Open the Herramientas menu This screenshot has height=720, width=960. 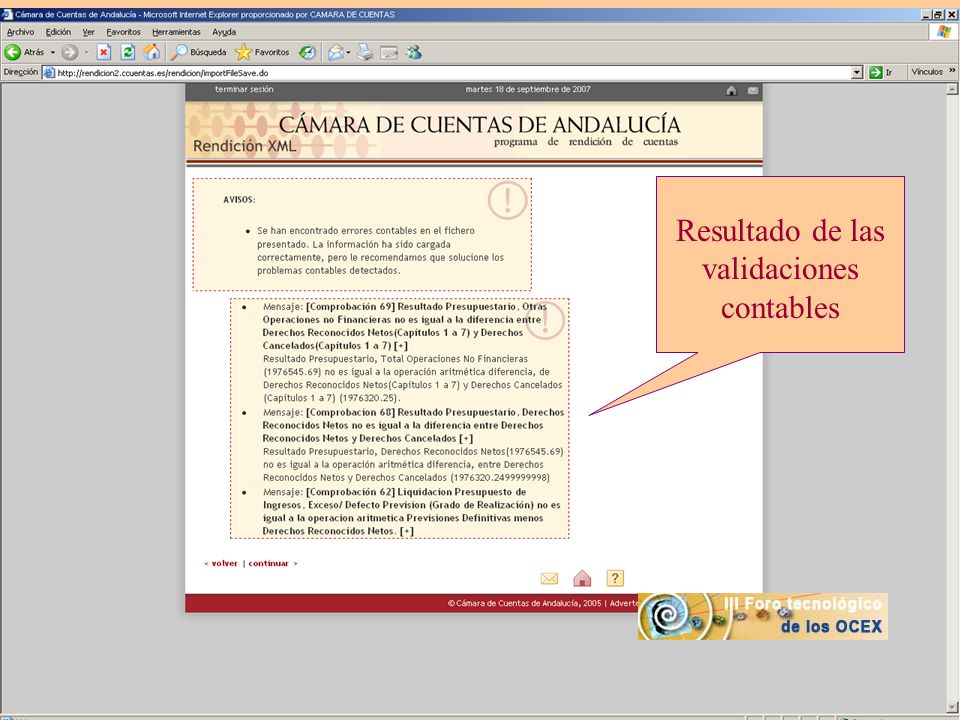[x=176, y=32]
